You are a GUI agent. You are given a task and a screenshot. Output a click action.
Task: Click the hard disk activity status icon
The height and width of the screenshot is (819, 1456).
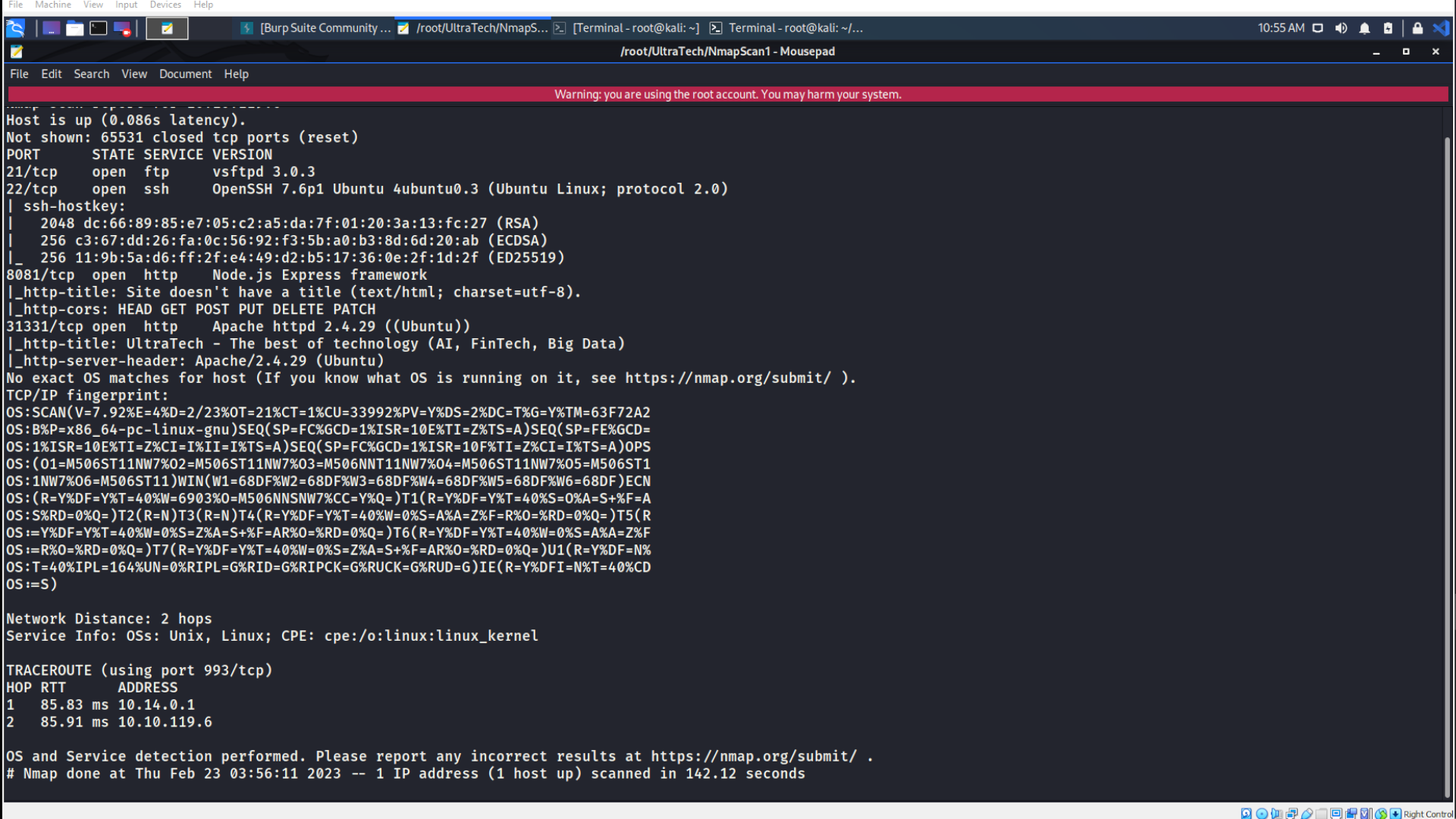[x=1246, y=812]
